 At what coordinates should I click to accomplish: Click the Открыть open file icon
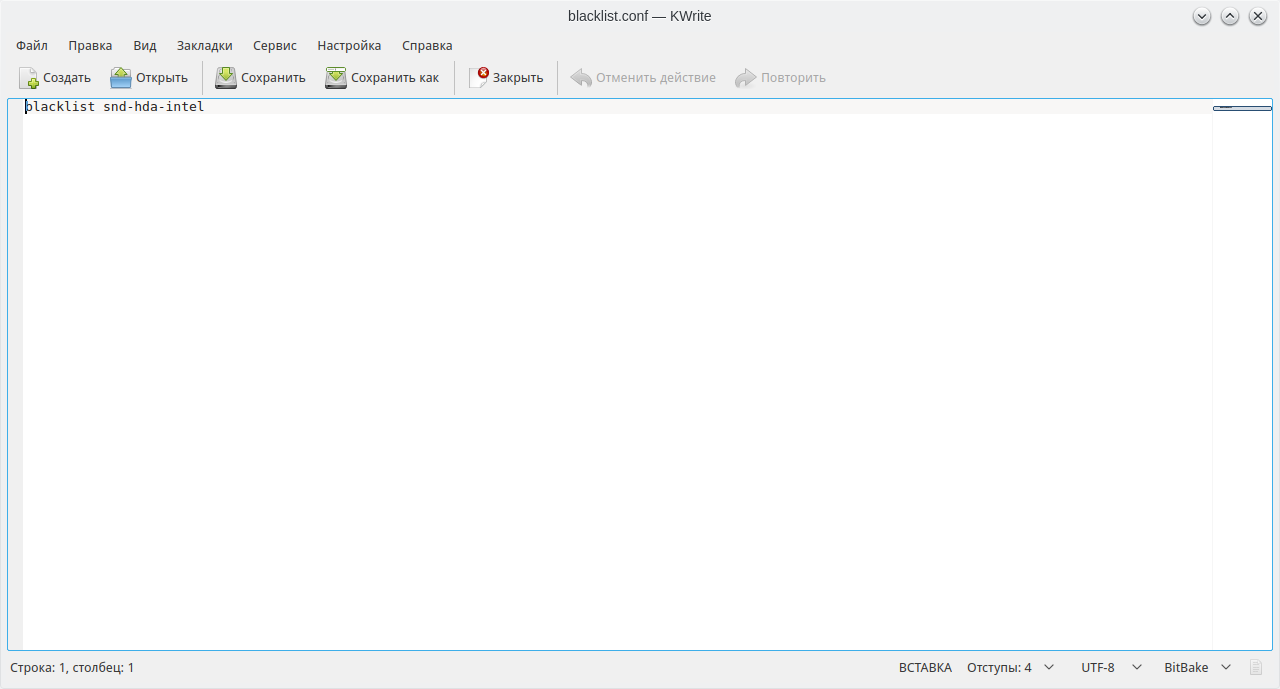click(x=121, y=78)
